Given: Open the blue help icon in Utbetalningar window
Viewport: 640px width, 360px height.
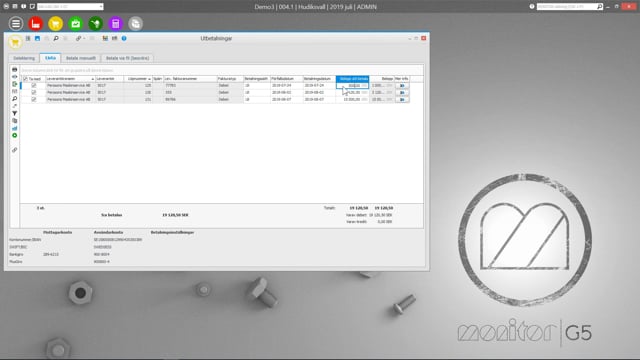Looking at the screenshot, I should (x=124, y=38).
